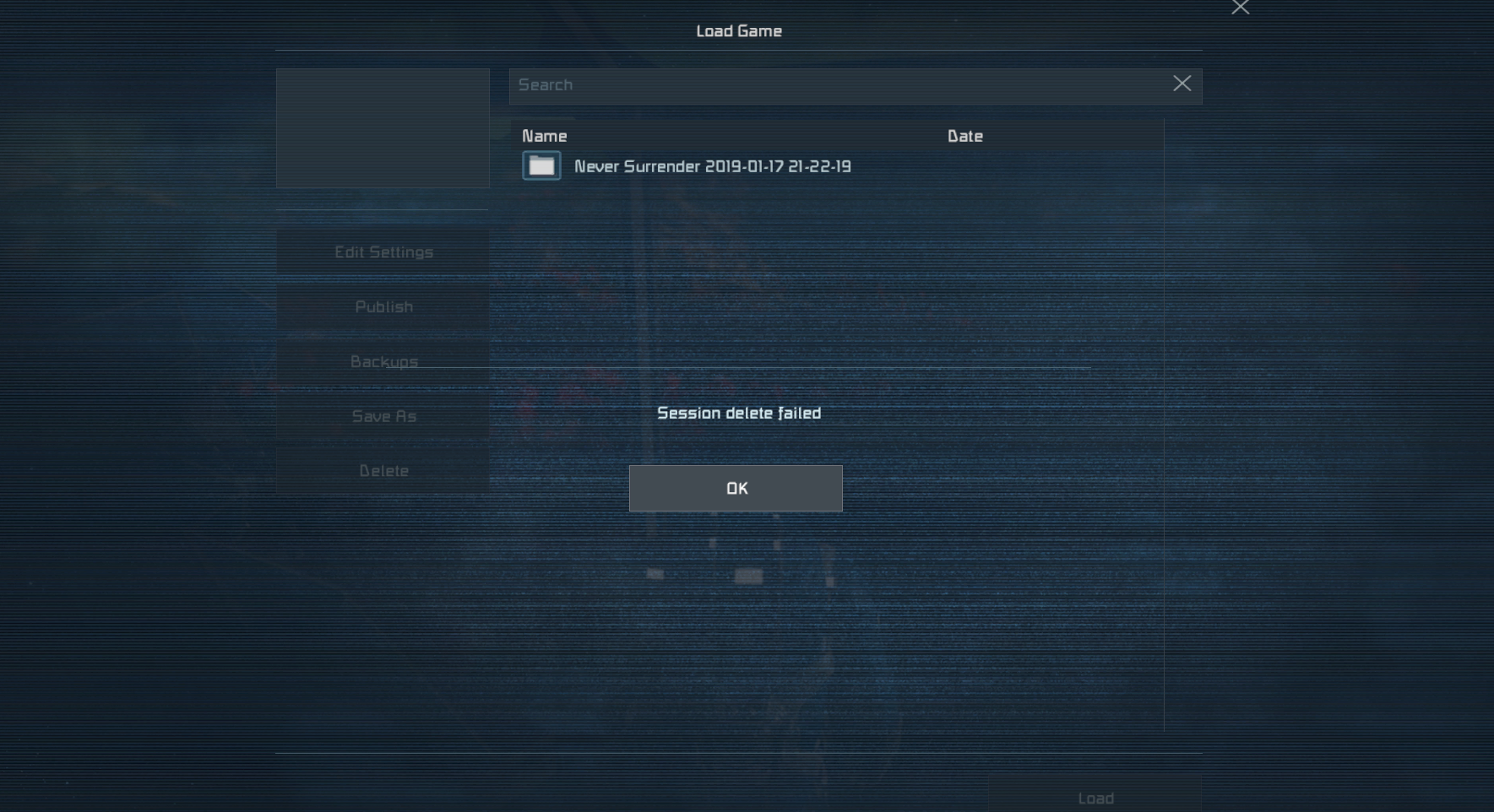
Task: Click the Load Game title text
Action: [739, 31]
